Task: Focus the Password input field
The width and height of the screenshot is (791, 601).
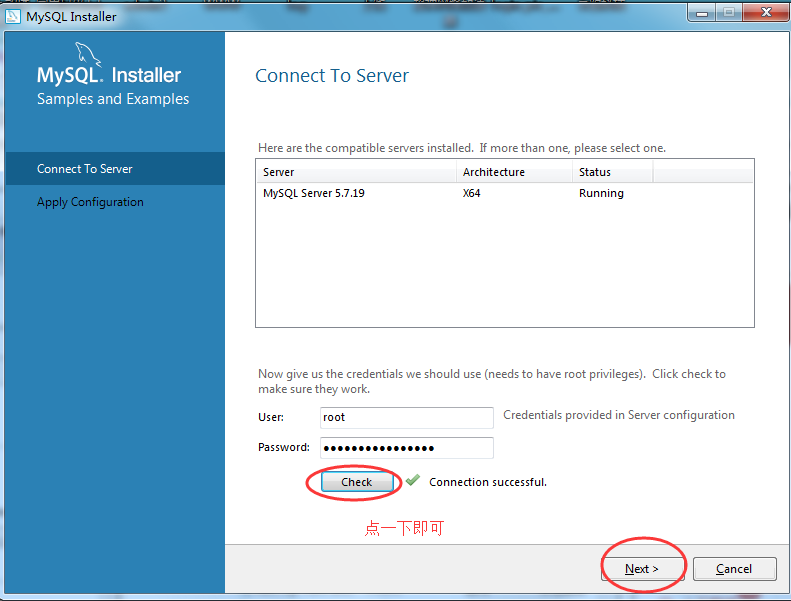Action: coord(407,448)
